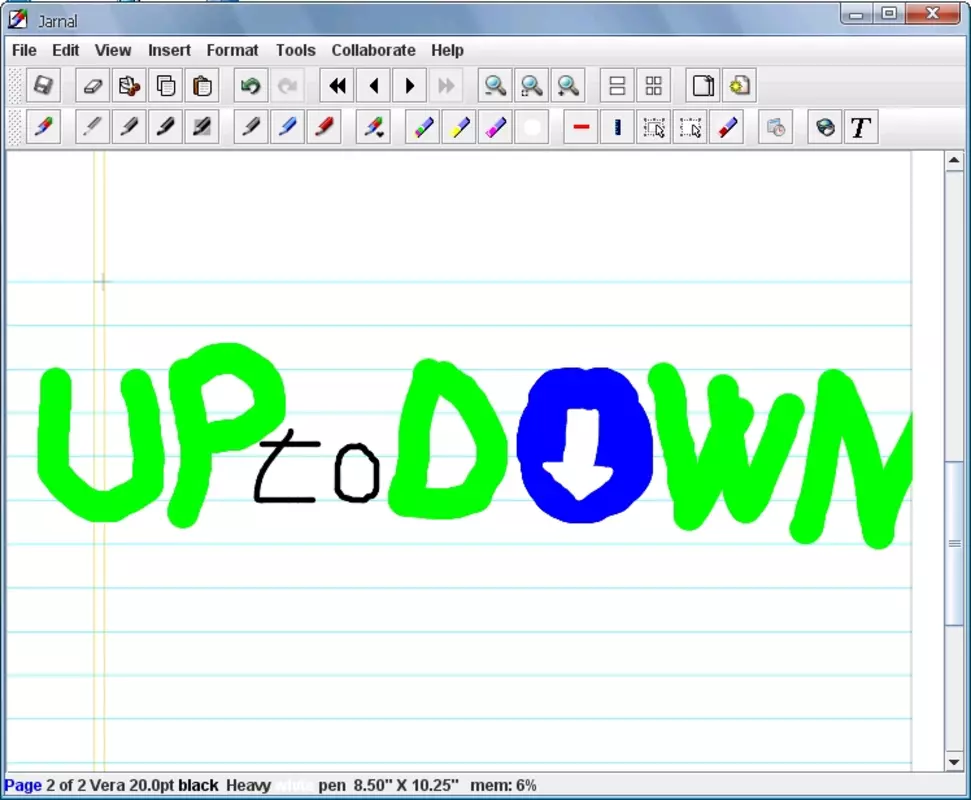Choose the heaviest pen width with gray square
Viewport: 971px width, 800px height.
coord(202,128)
